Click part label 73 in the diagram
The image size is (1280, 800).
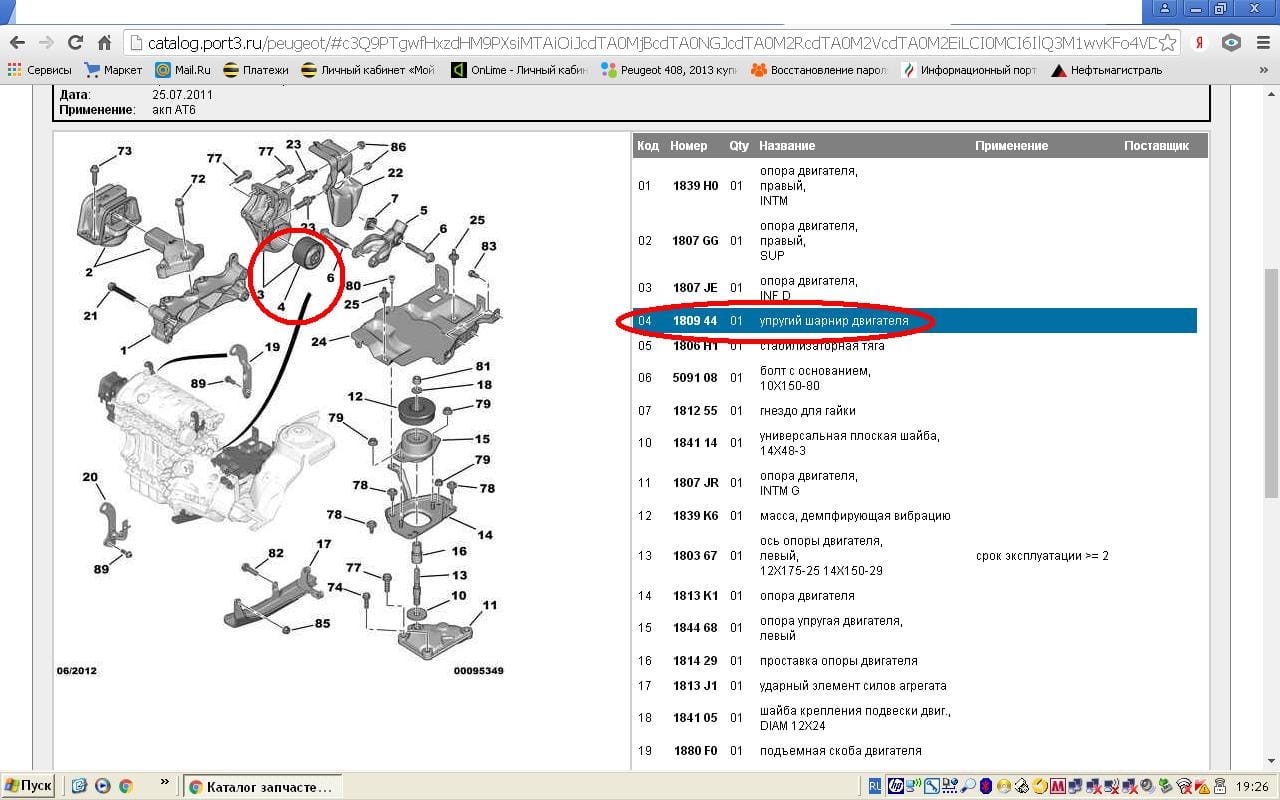[125, 152]
